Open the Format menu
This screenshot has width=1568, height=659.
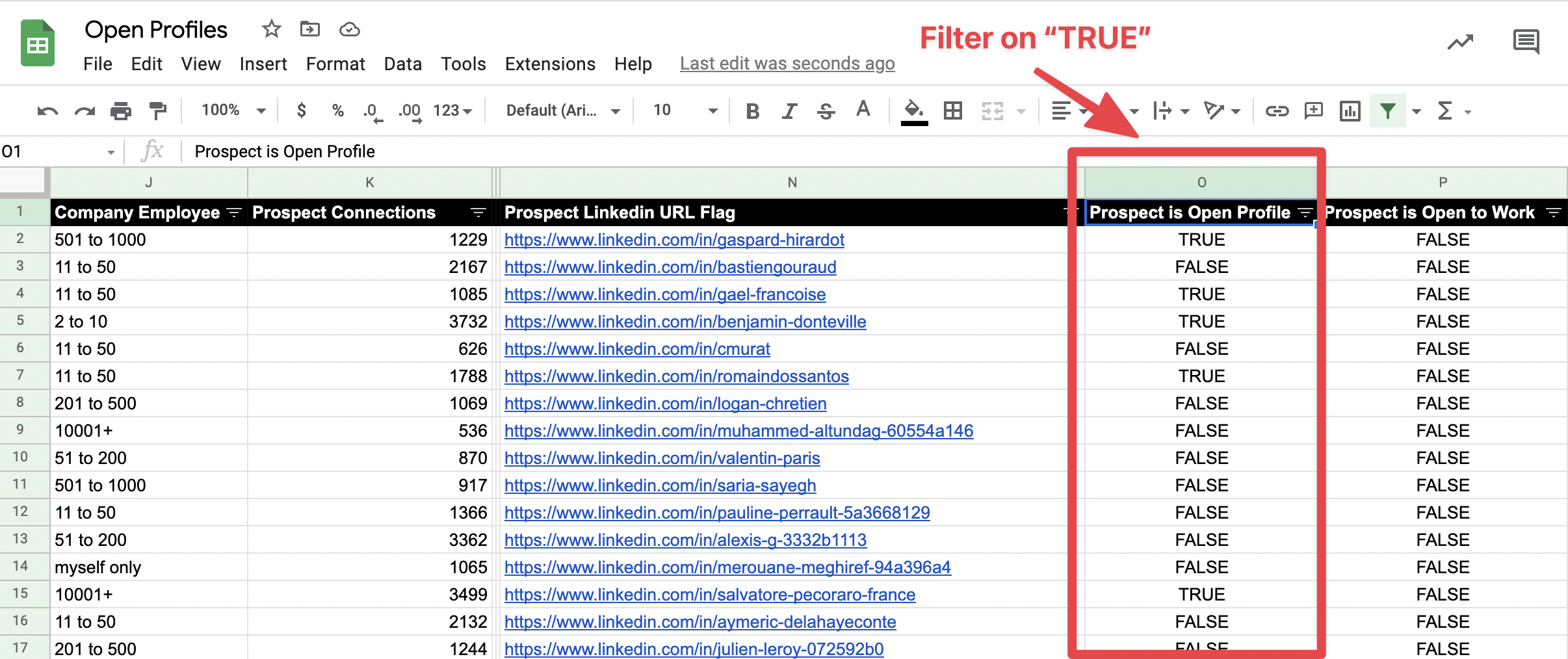tap(335, 64)
